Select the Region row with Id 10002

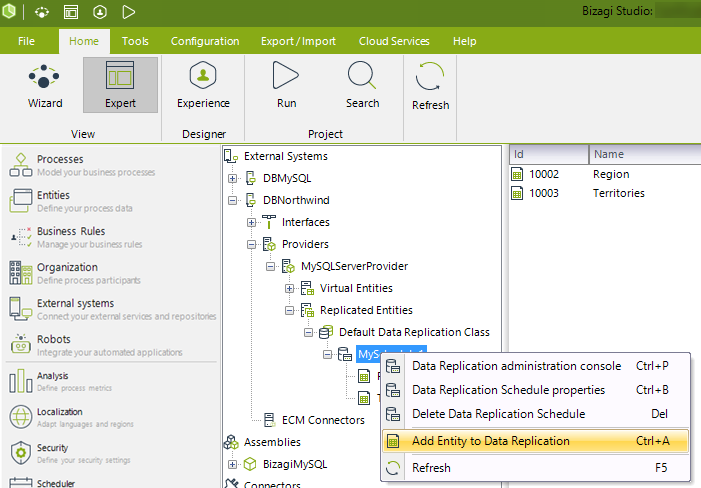click(605, 174)
